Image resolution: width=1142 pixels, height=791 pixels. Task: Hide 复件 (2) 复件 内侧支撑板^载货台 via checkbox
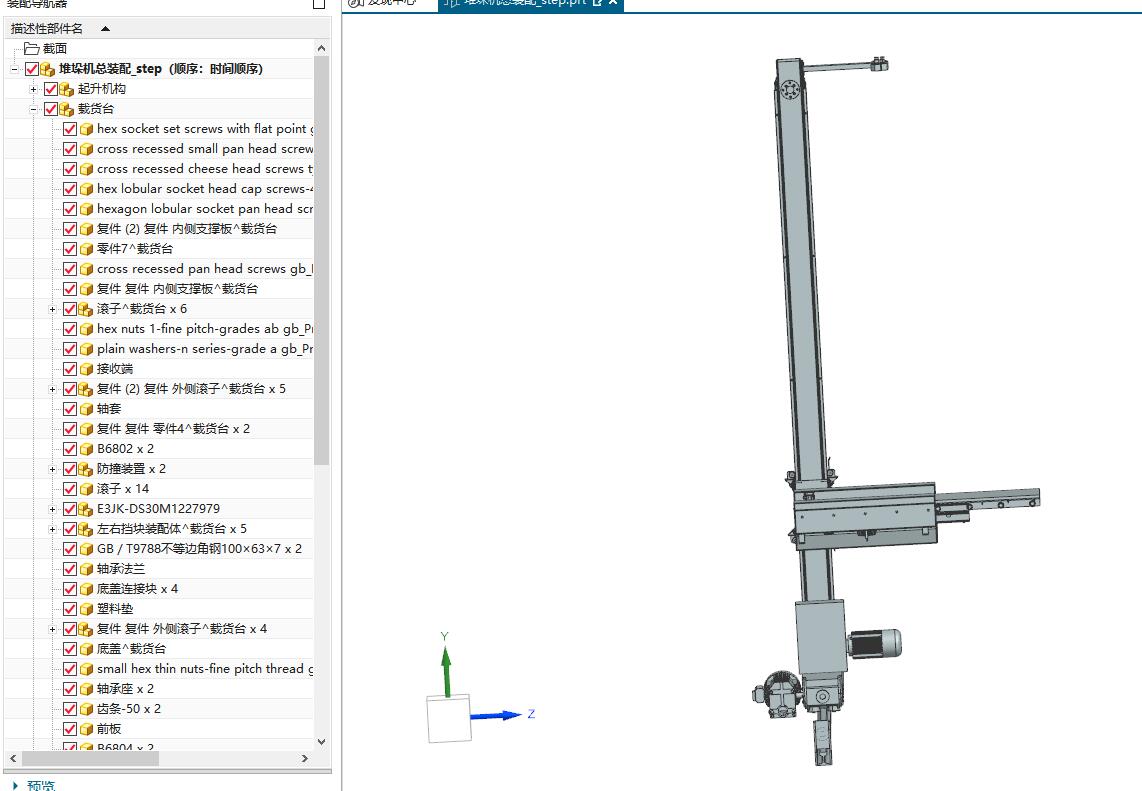click(x=70, y=229)
